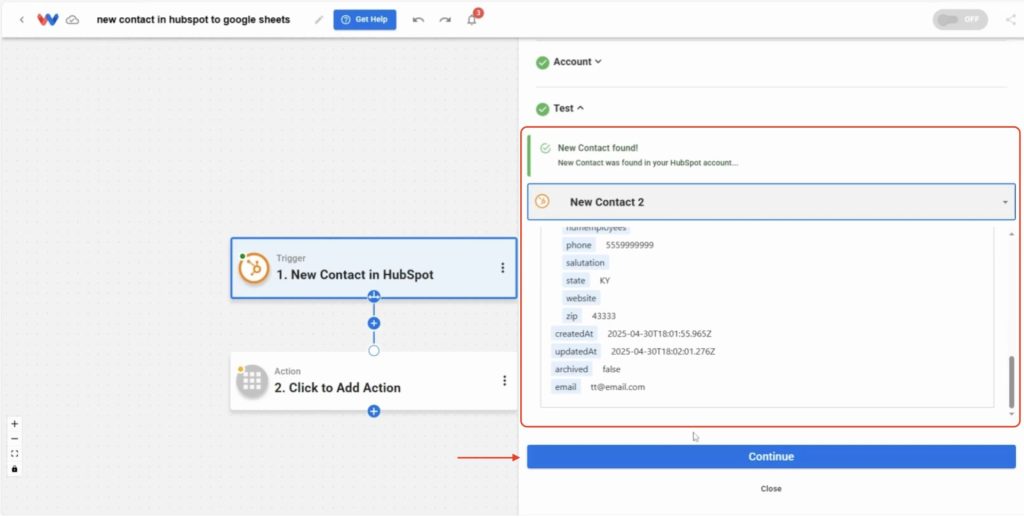Expand the Account section
Image resolution: width=1024 pixels, height=517 pixels.
577,62
